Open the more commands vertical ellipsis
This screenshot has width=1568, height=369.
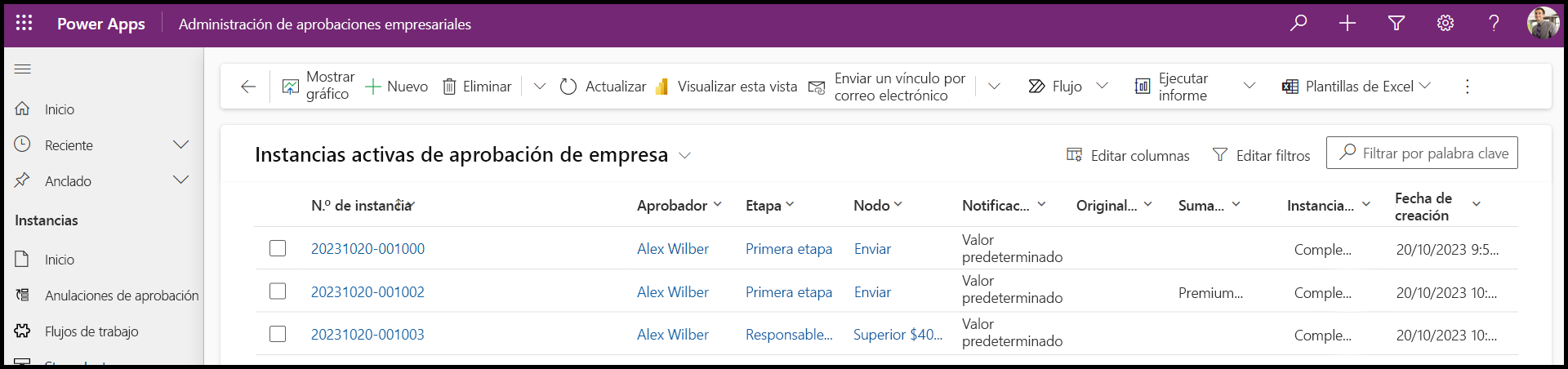pyautogui.click(x=1467, y=87)
